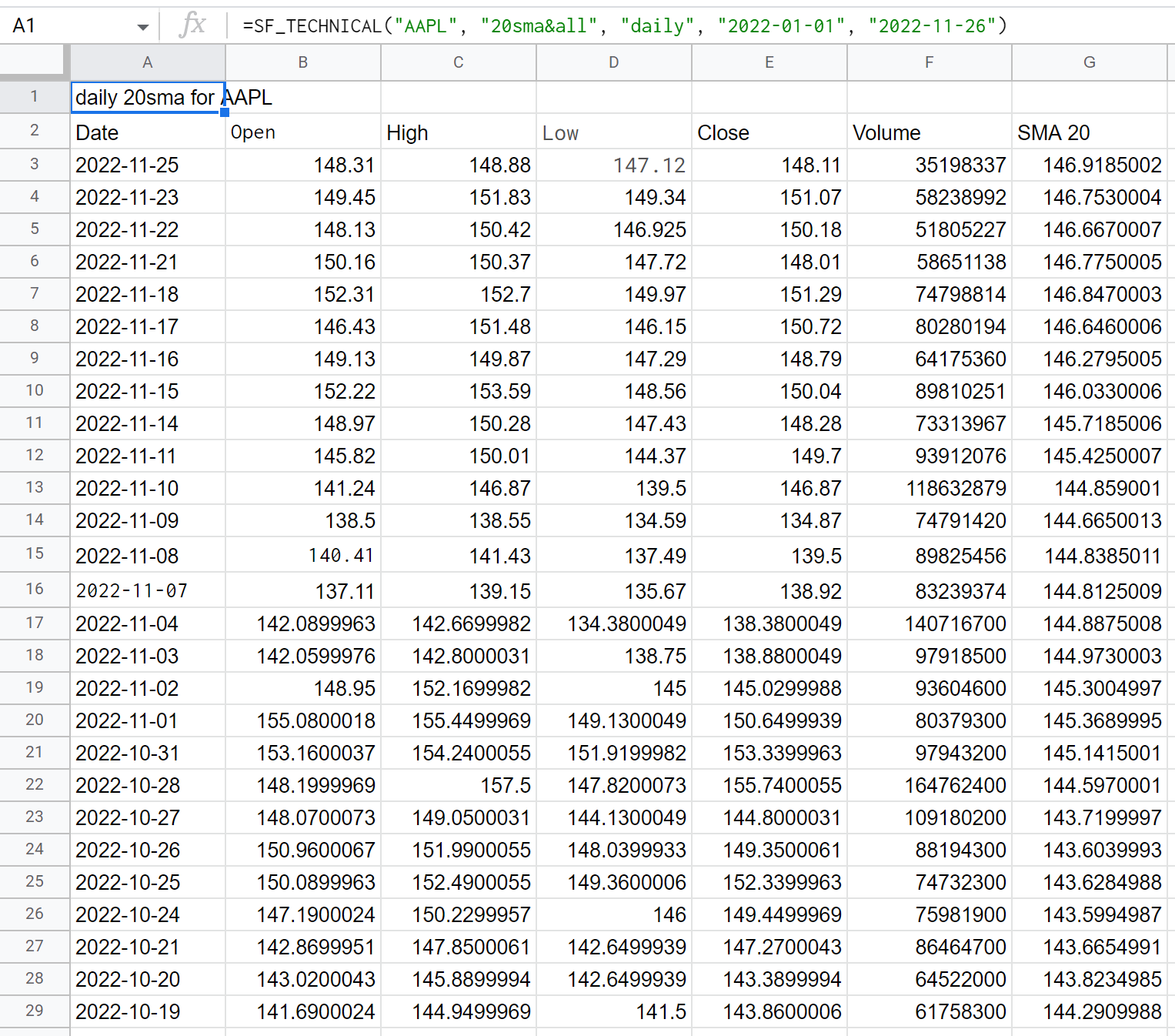Select column B header
The image size is (1175, 1036).
[x=303, y=62]
